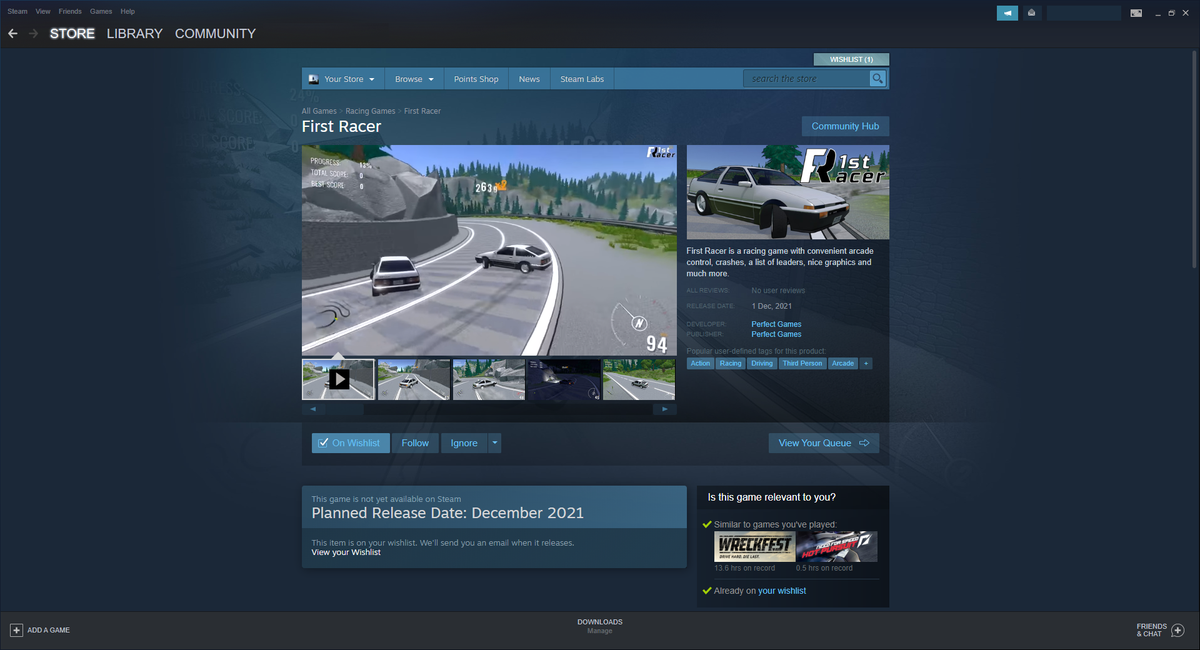The width and height of the screenshot is (1200, 650).
Task: Click the First Racer header capsule image
Action: point(788,192)
